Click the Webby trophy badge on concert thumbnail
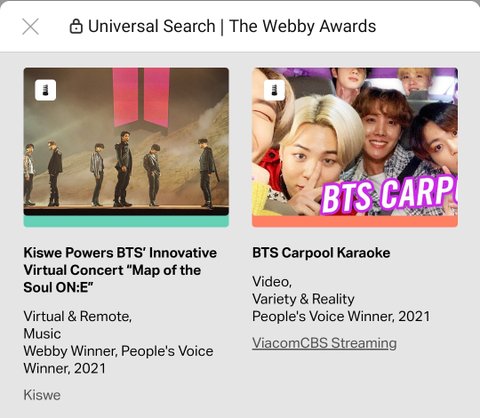This screenshot has height=418, width=480. tap(45, 90)
